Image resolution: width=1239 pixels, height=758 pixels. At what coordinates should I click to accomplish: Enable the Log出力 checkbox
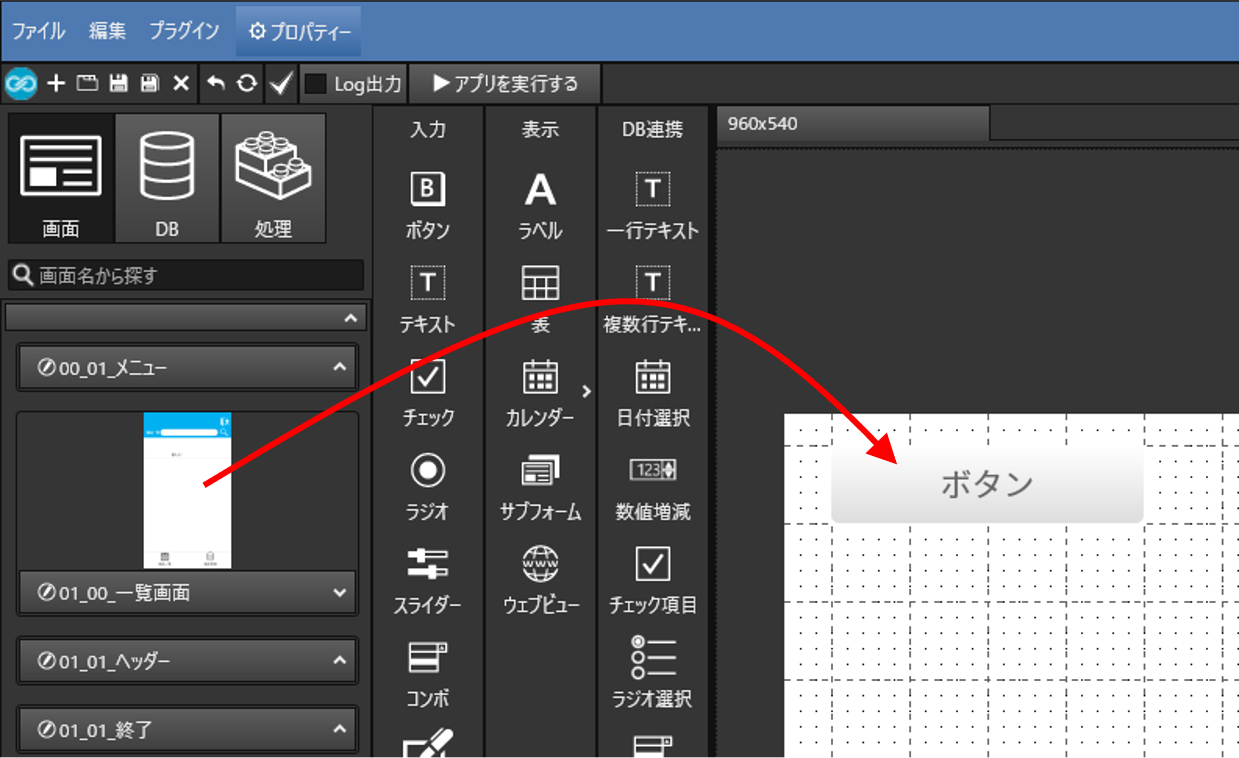pos(316,84)
